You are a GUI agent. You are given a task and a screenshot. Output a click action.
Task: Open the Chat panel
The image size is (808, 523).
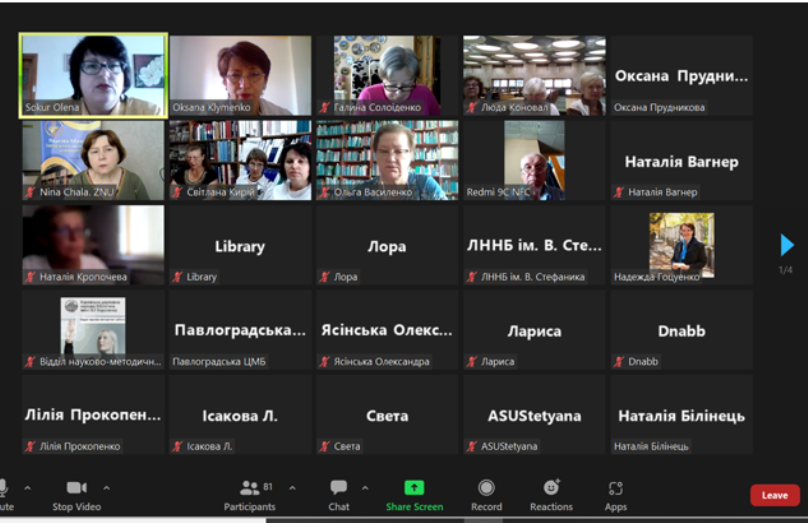(339, 487)
